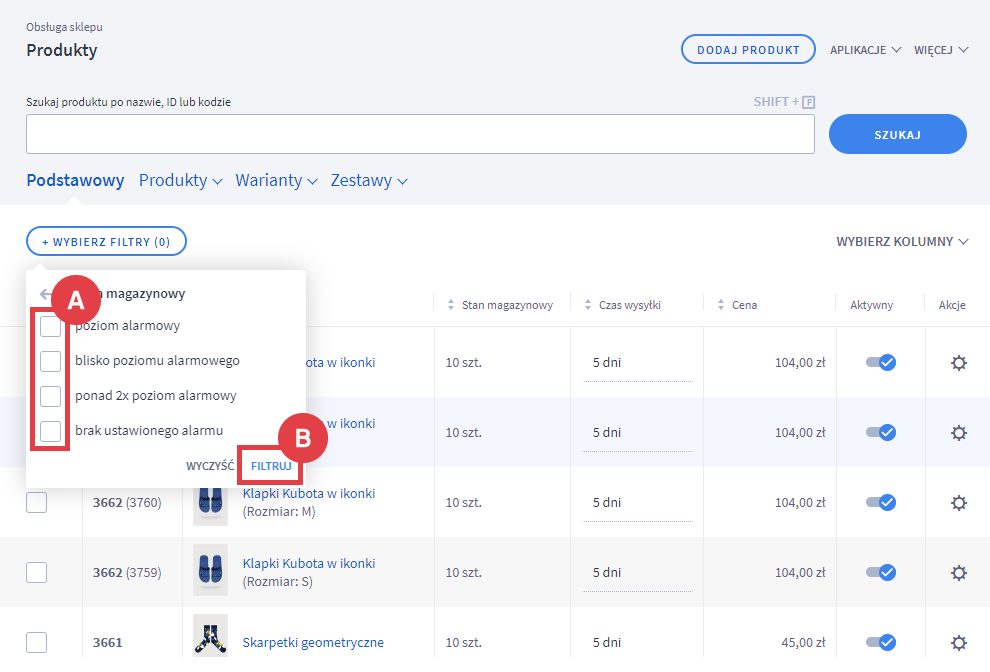Viewport: 990px width, 672px height.
Task: Apply filters with the Filtruj button
Action: pyautogui.click(x=270, y=466)
